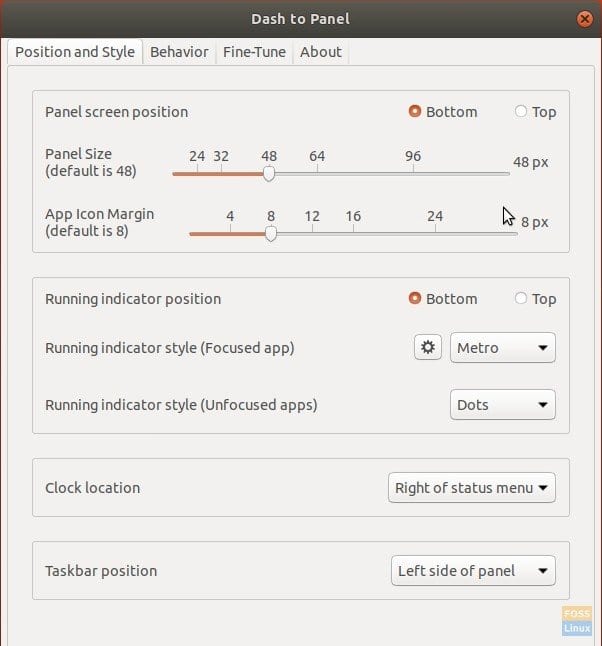602x646 pixels.
Task: Close the Dash to Panel window
Action: [584, 19]
